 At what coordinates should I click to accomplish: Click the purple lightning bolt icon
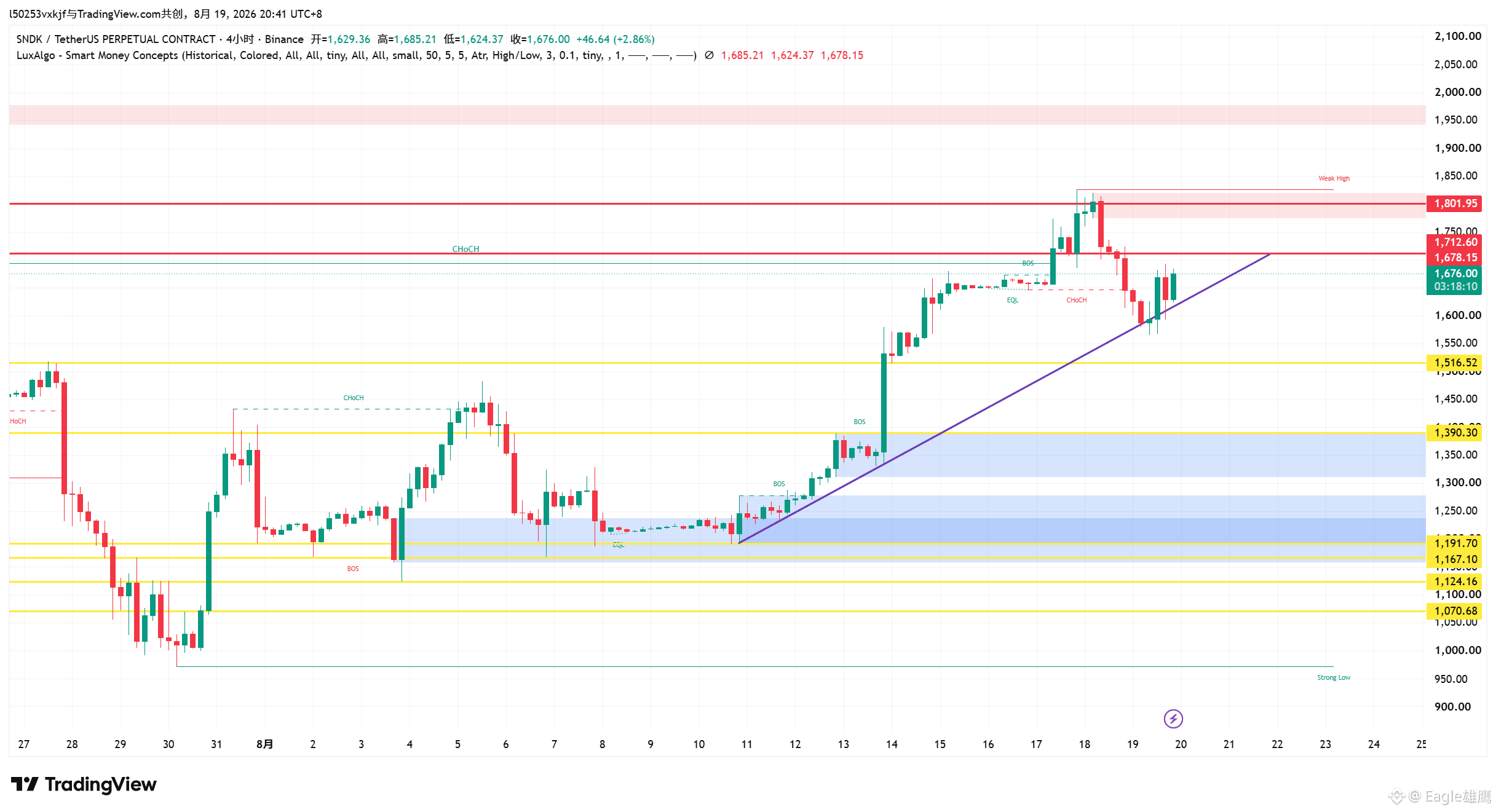(1173, 719)
